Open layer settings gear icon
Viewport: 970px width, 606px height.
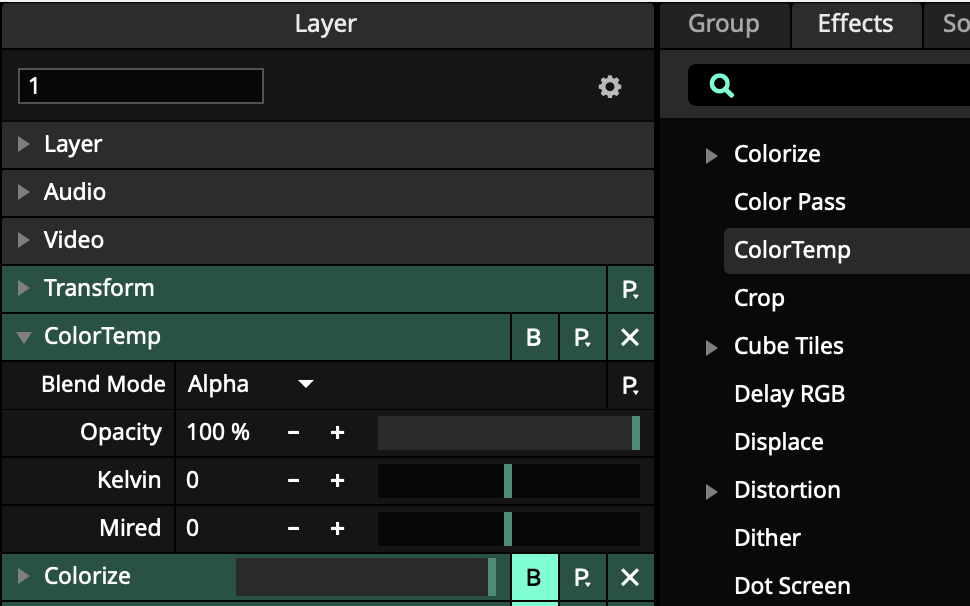tap(610, 87)
